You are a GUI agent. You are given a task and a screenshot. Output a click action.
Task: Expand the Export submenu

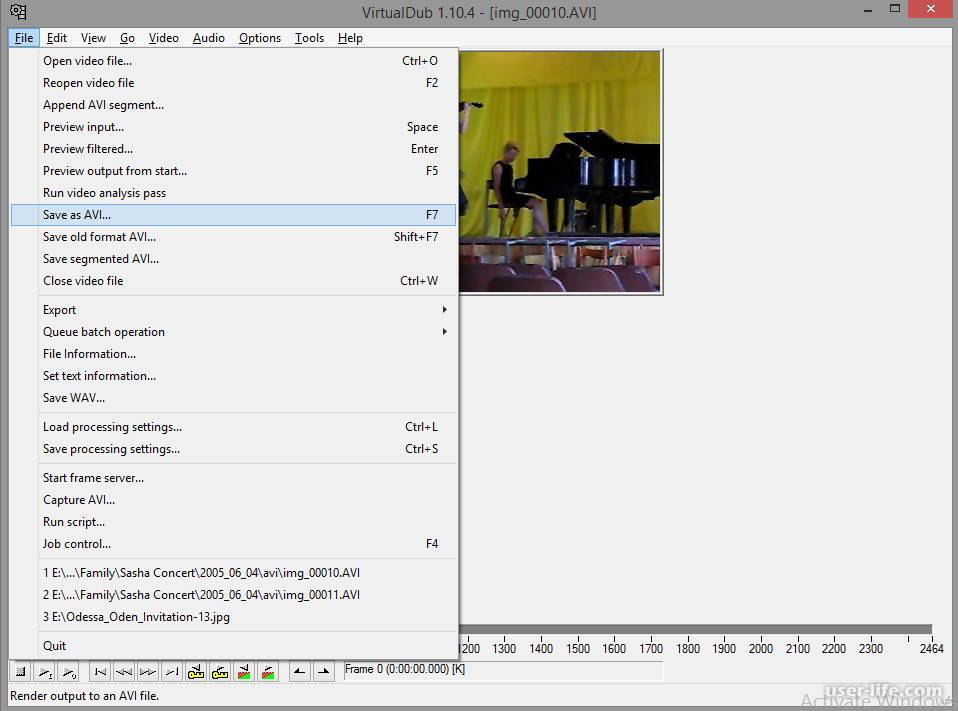(x=233, y=310)
